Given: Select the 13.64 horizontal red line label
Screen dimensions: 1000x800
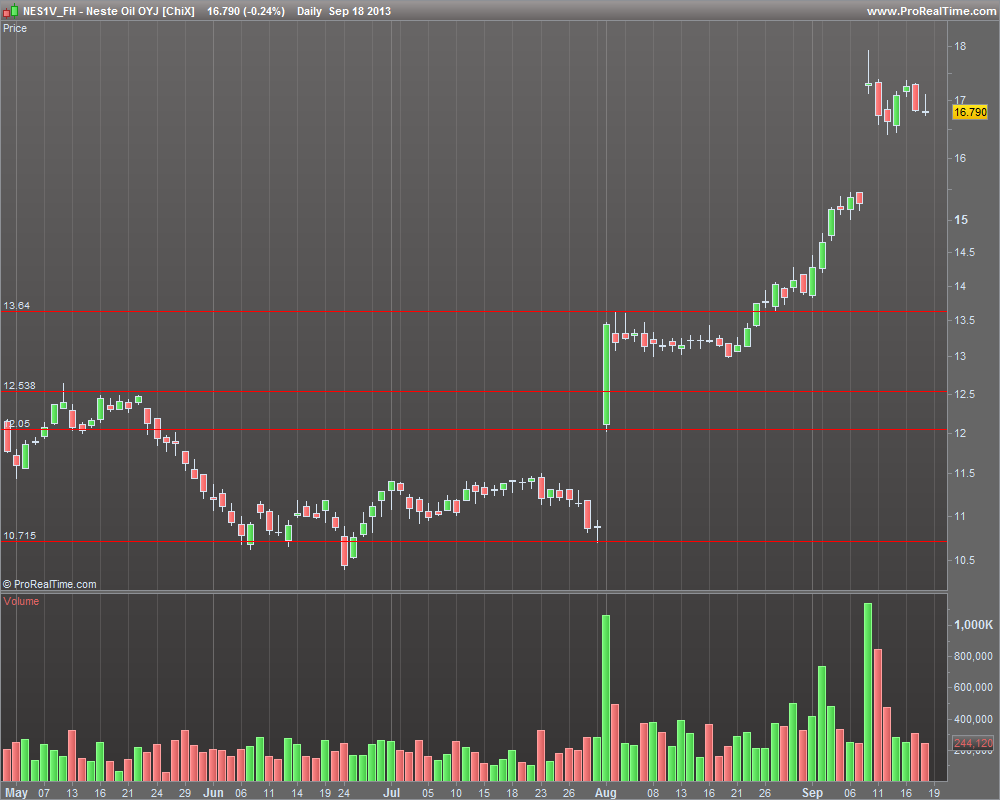Looking at the screenshot, I should click(17, 306).
